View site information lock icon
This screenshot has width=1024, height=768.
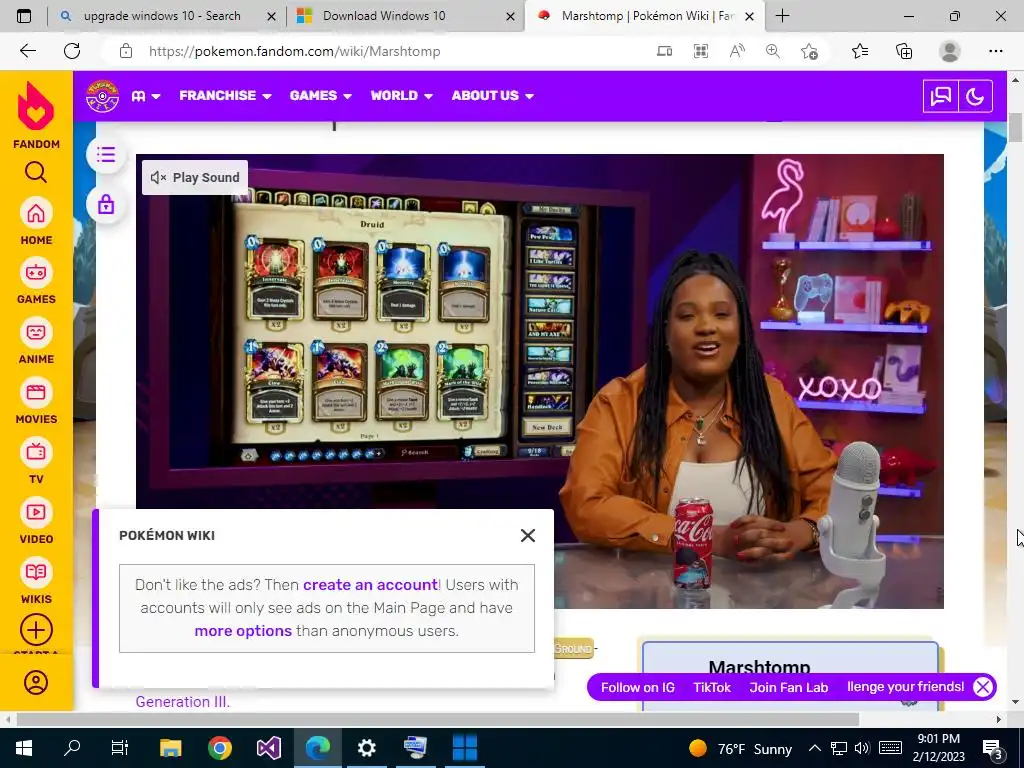(x=126, y=51)
